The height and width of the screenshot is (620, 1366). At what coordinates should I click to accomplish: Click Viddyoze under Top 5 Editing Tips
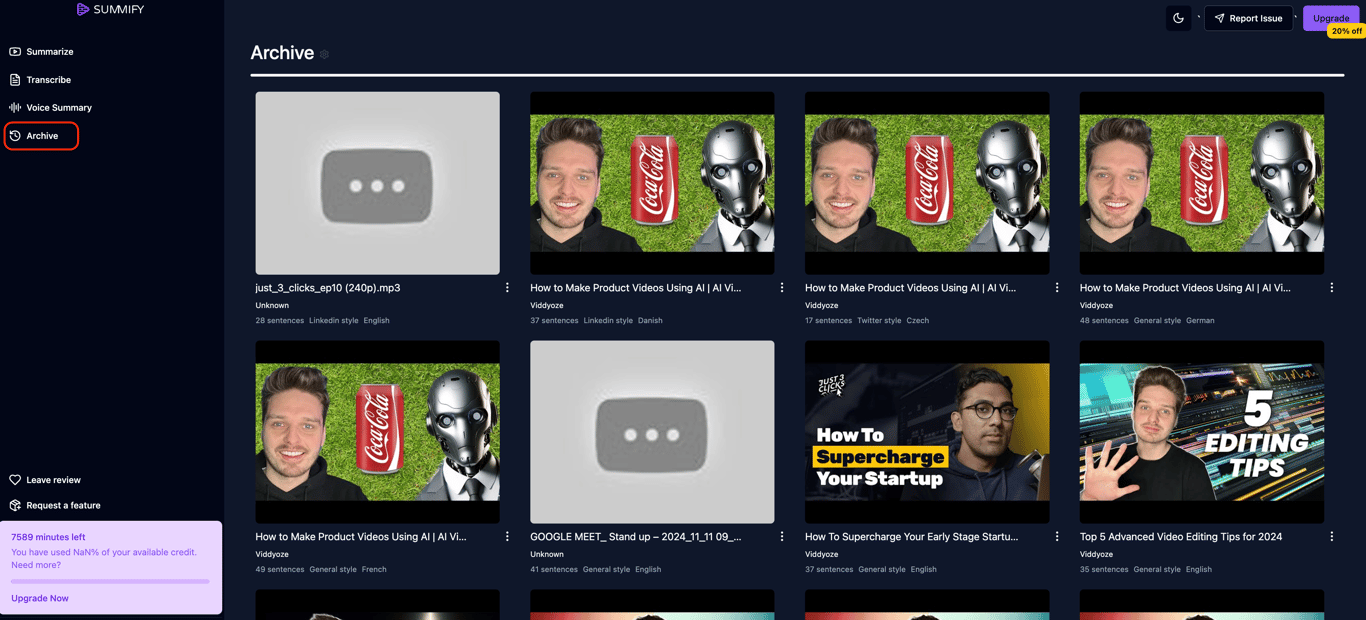point(1097,554)
